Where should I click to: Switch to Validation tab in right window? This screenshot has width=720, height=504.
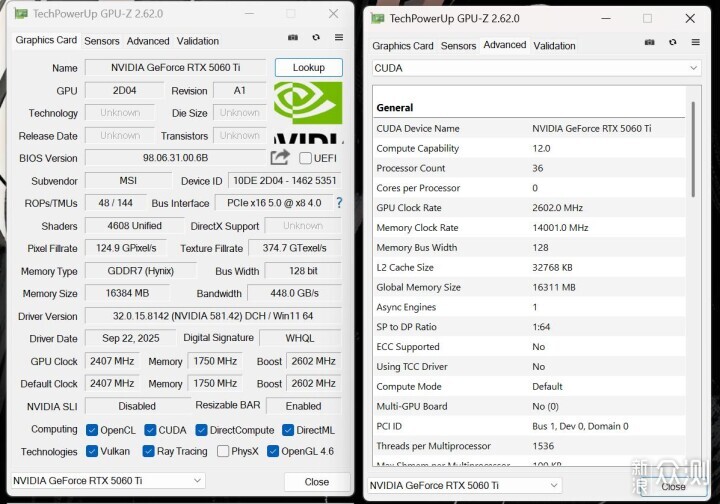(554, 45)
